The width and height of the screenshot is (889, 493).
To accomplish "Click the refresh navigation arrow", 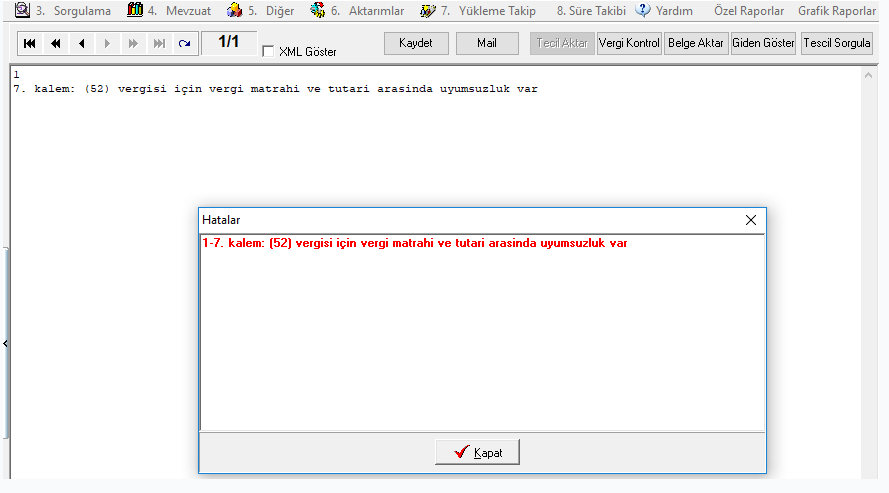I will (x=184, y=44).
